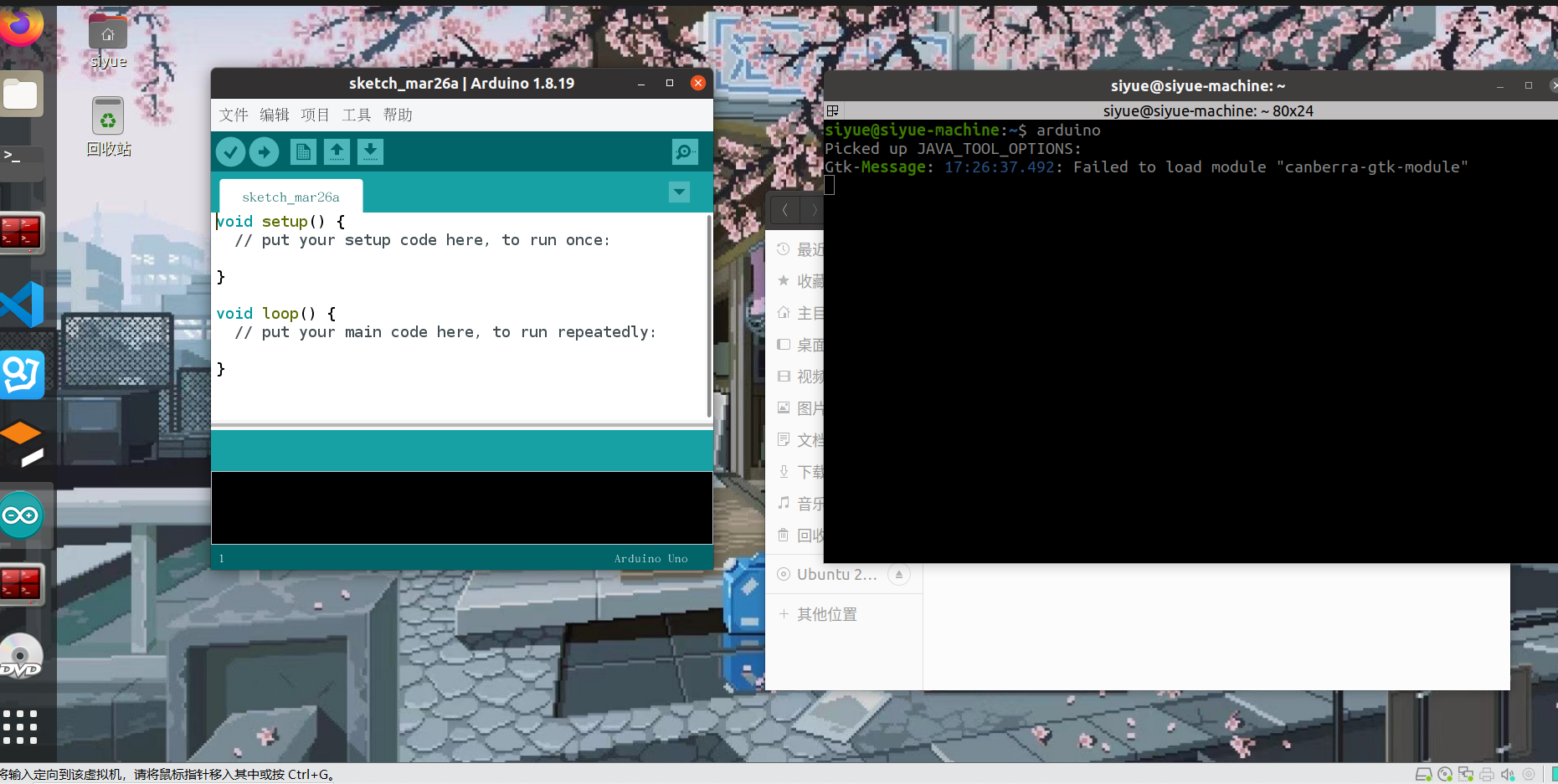Launch Firefox from the Ubuntu dock
The height and width of the screenshot is (784, 1558).
[x=22, y=25]
